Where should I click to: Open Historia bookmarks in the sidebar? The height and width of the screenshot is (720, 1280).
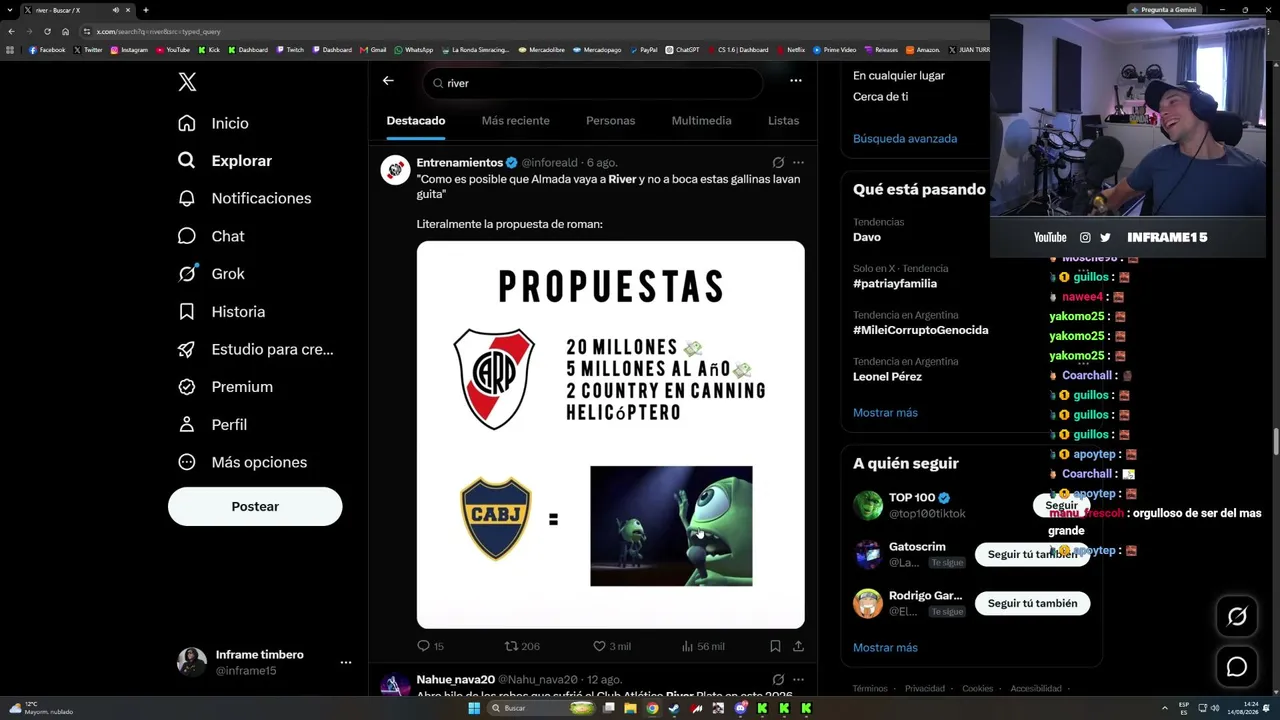tap(221, 312)
